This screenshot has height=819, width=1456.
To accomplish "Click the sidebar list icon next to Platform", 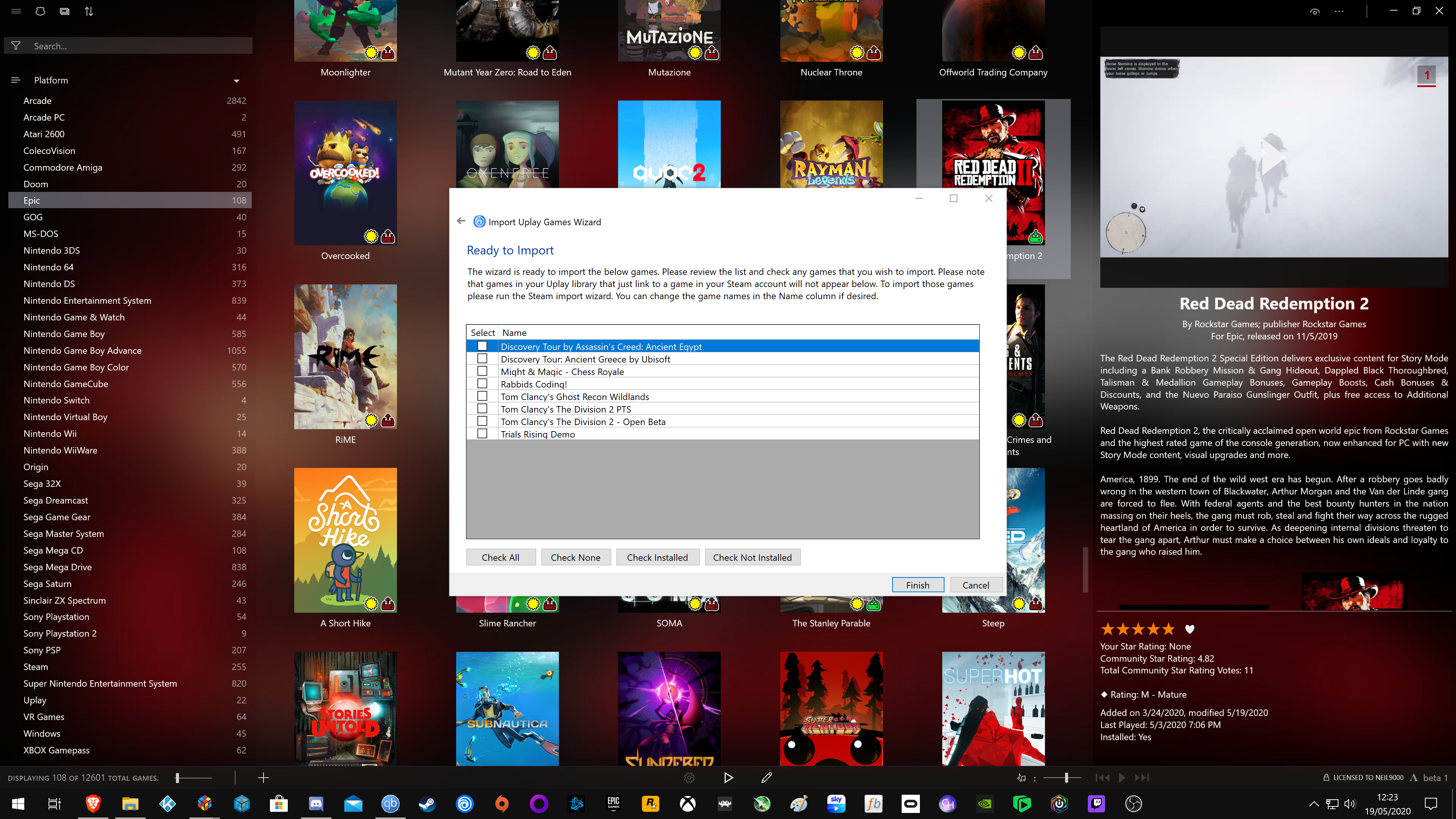I will click(x=16, y=80).
